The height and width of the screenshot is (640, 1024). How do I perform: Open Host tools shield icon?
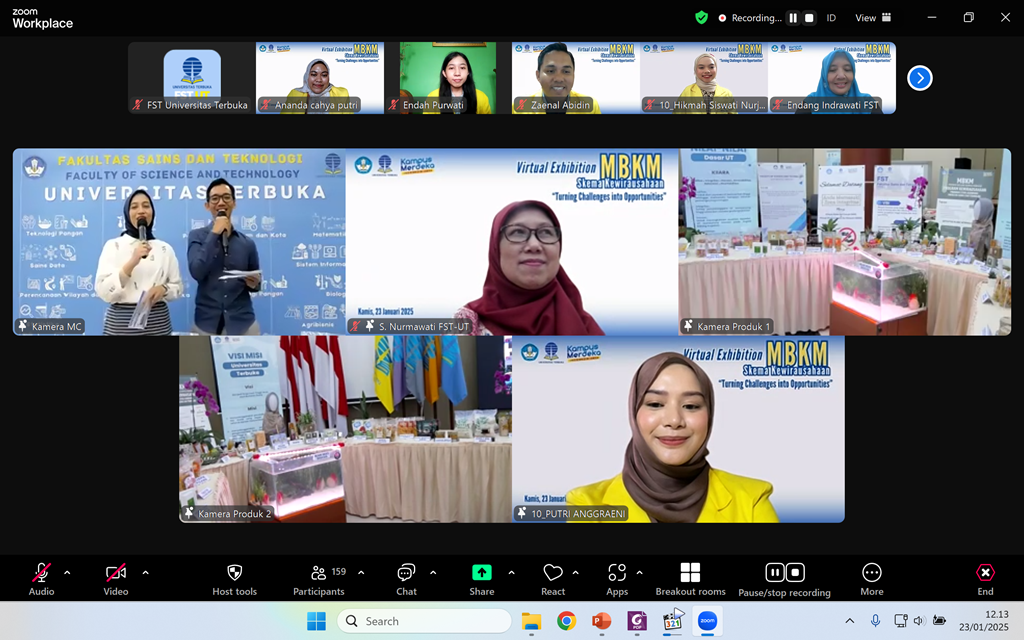click(x=234, y=573)
